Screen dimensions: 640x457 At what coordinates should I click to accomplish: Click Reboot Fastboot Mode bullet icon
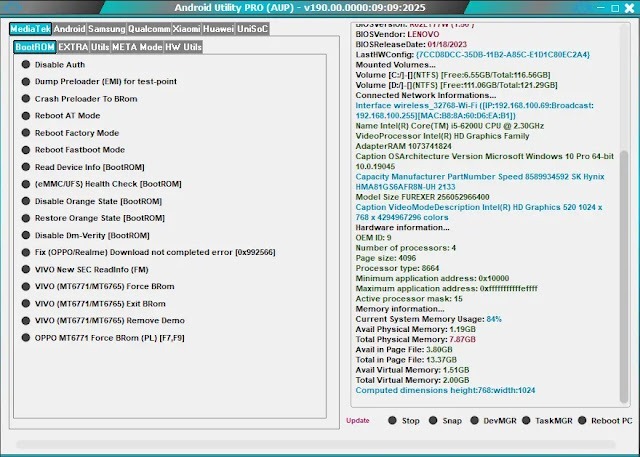coord(26,149)
